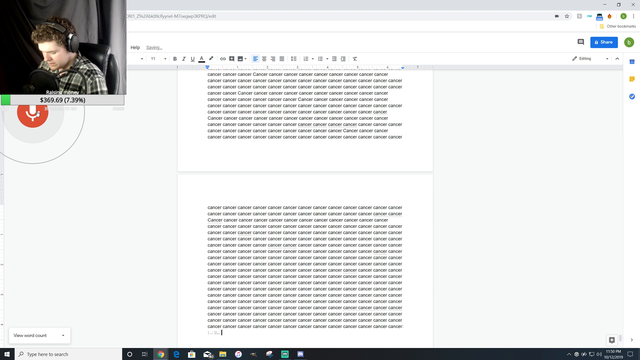Adjust the right indent marker on ruler

402,67
